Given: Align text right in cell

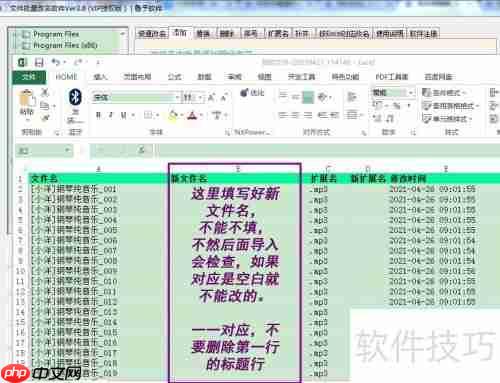Looking at the screenshot, I should (x=308, y=115).
